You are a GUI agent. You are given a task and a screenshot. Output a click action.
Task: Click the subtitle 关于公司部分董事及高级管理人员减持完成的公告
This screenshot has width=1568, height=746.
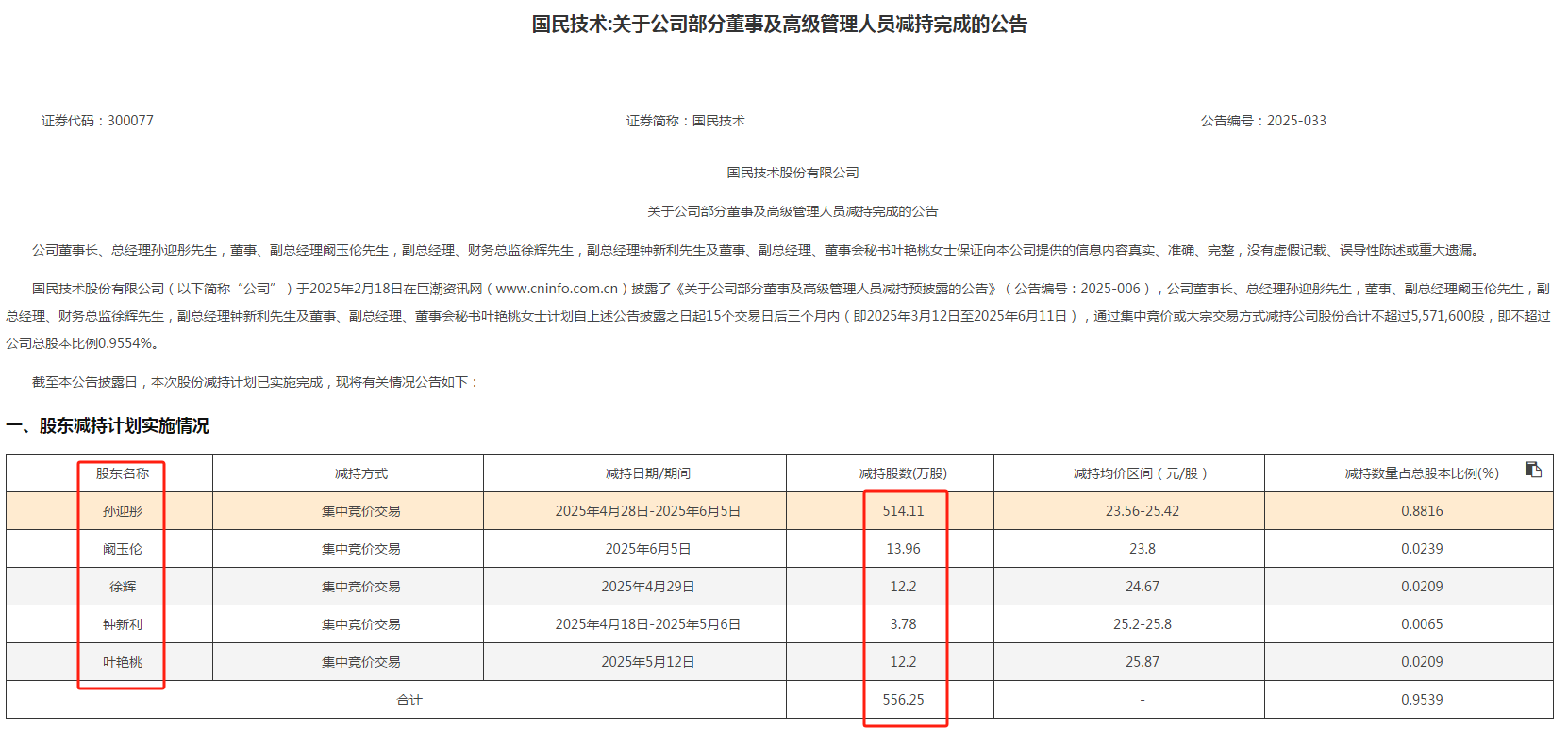[792, 211]
